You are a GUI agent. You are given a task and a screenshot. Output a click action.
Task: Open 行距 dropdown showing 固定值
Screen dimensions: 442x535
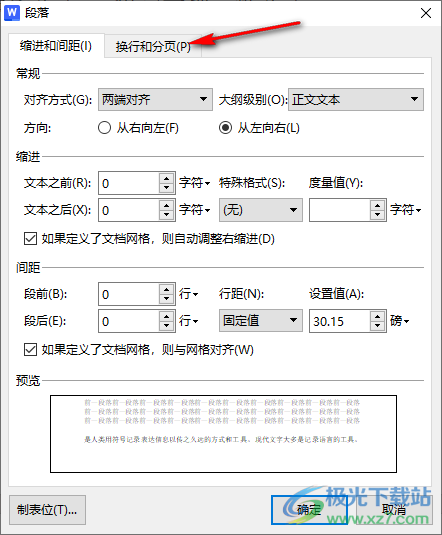(261, 321)
